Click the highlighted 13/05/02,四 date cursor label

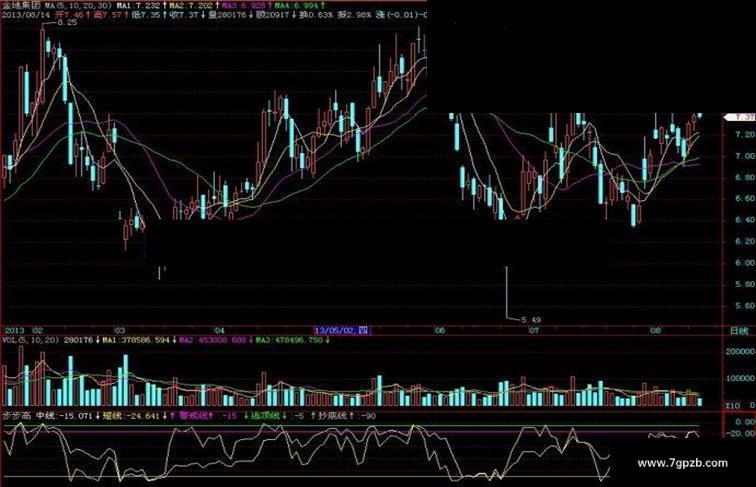343,330
